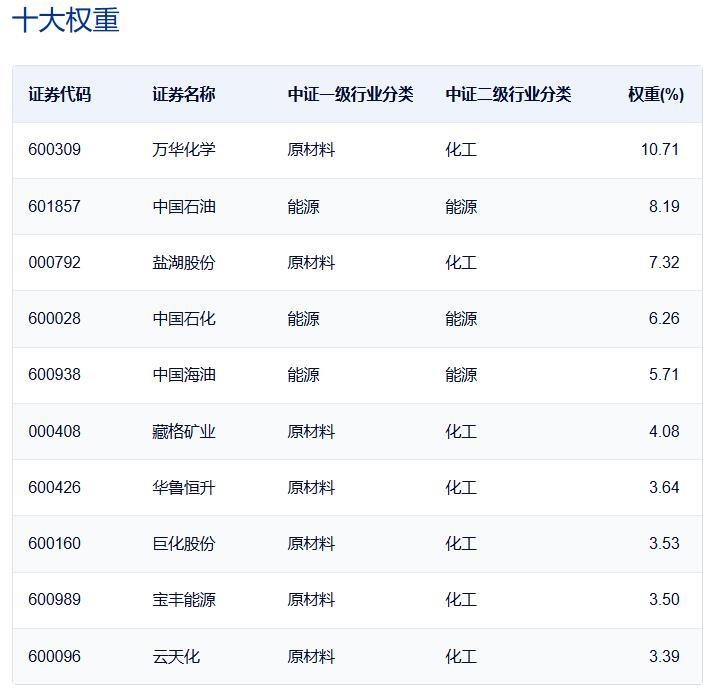Select the name 中国海油
The height and width of the screenshot is (692, 720).
pos(184,374)
